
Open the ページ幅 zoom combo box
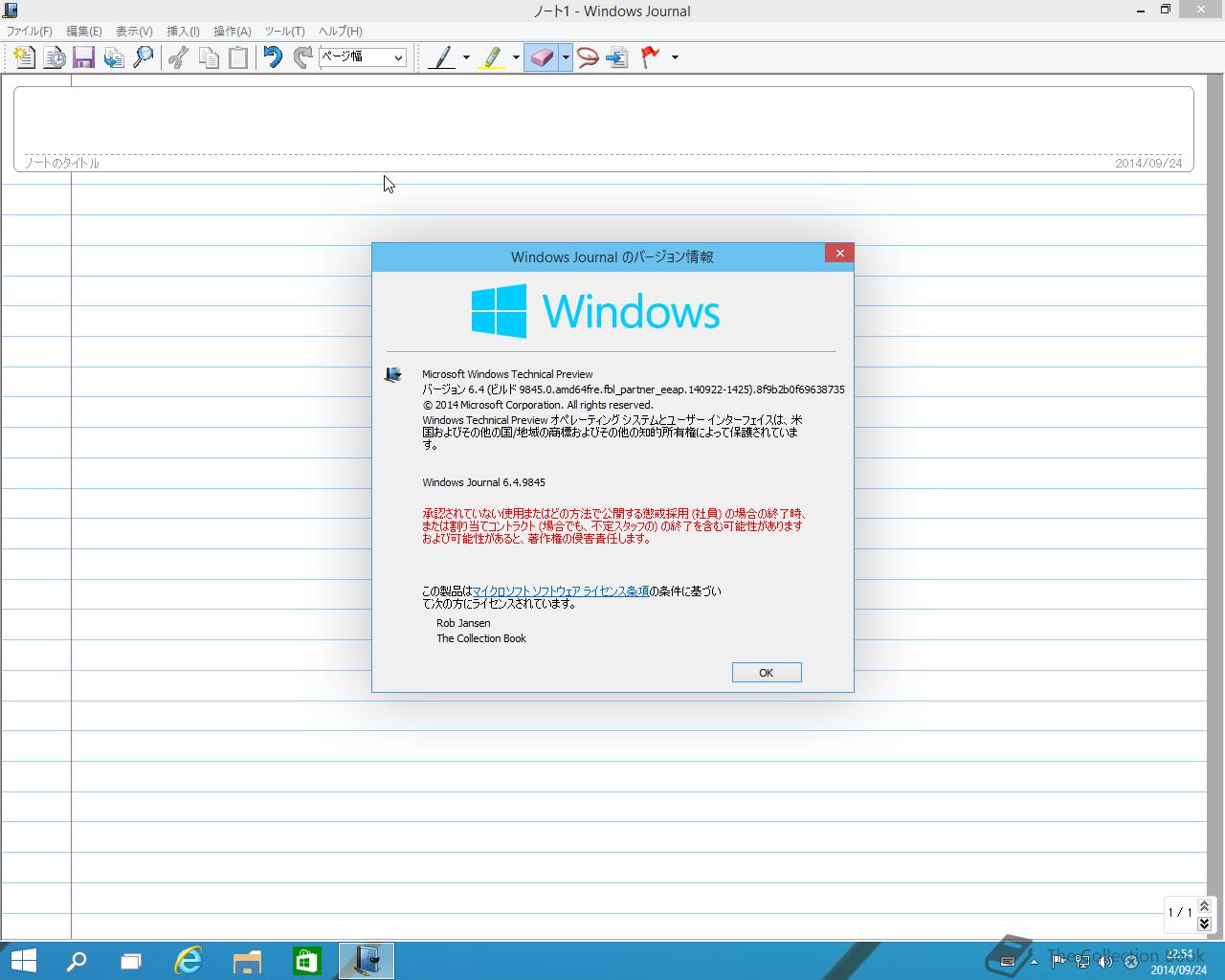click(363, 57)
